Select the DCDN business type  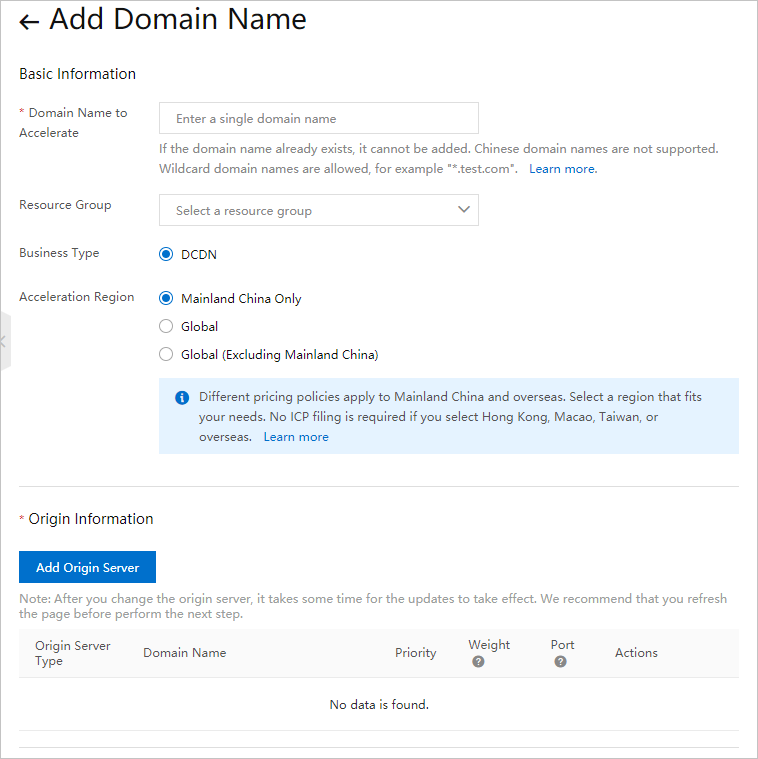(x=166, y=254)
